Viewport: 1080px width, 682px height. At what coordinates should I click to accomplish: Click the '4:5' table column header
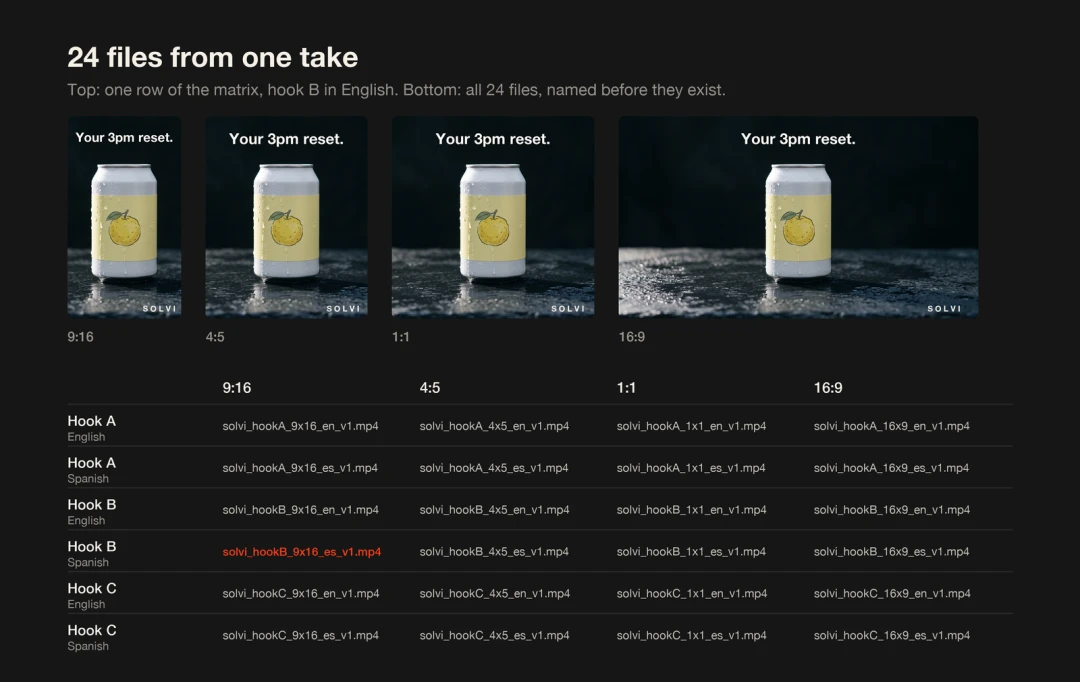430,388
